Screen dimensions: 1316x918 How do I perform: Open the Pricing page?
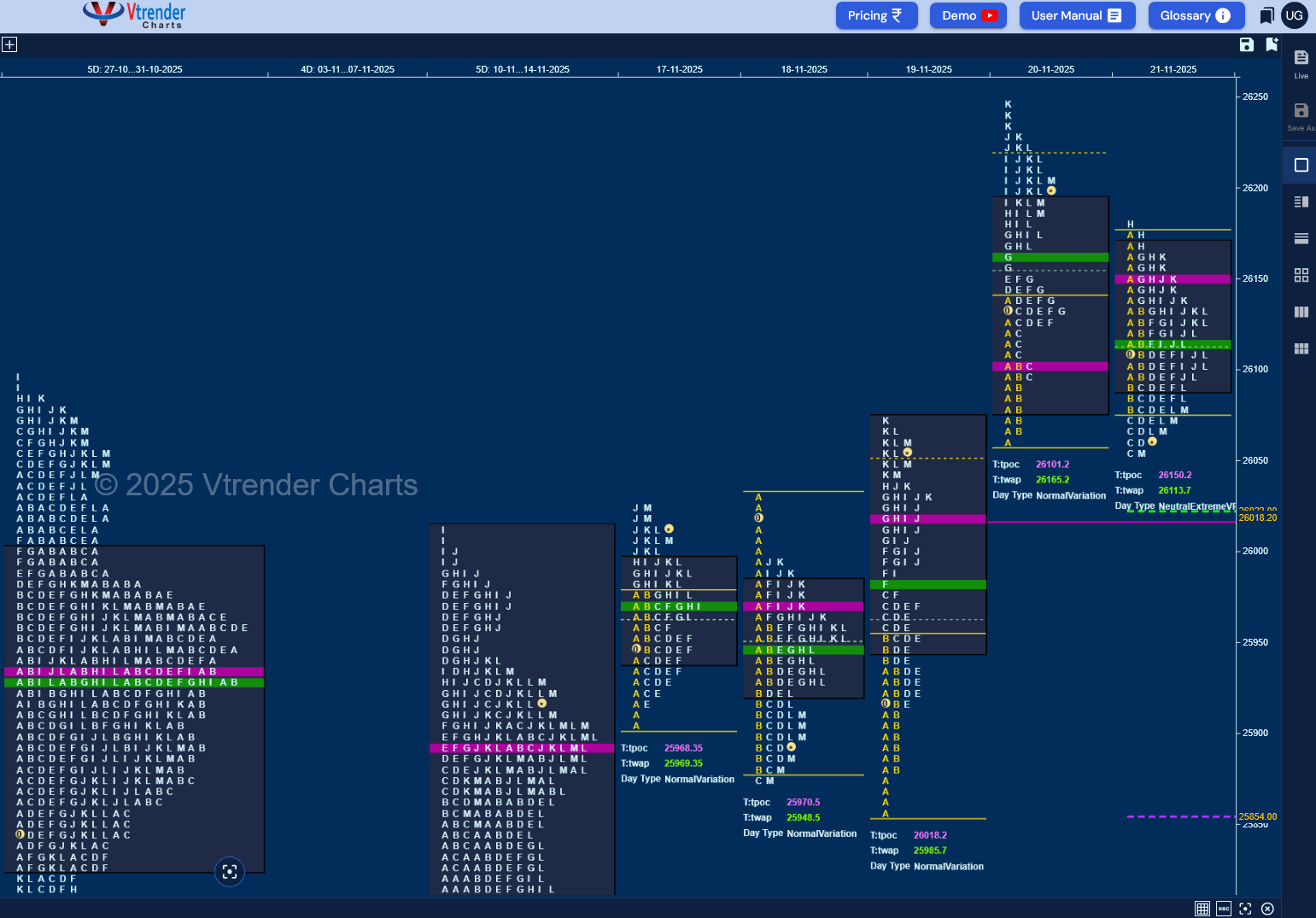coord(876,15)
